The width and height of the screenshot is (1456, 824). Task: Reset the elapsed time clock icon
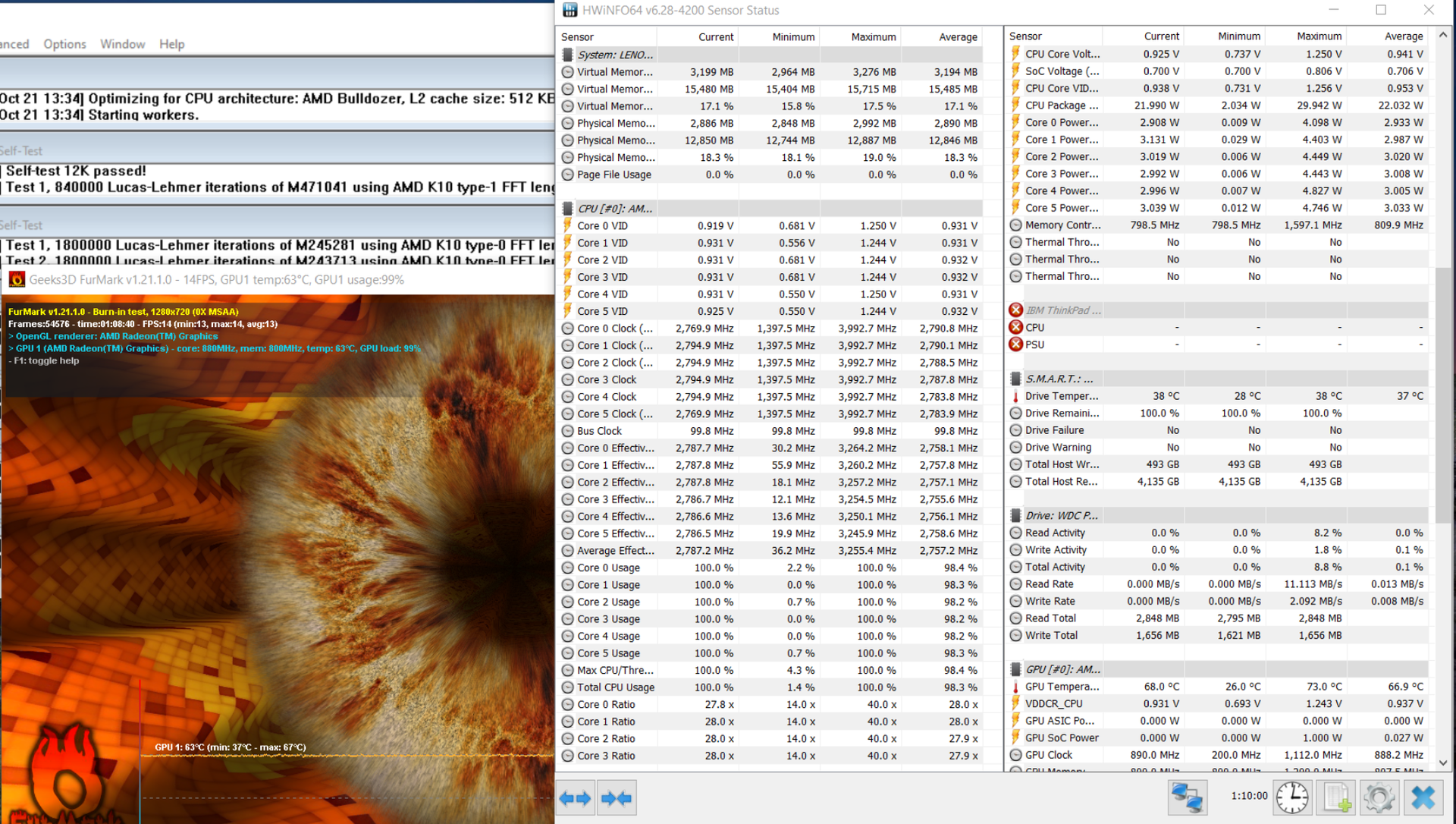[x=1291, y=798]
